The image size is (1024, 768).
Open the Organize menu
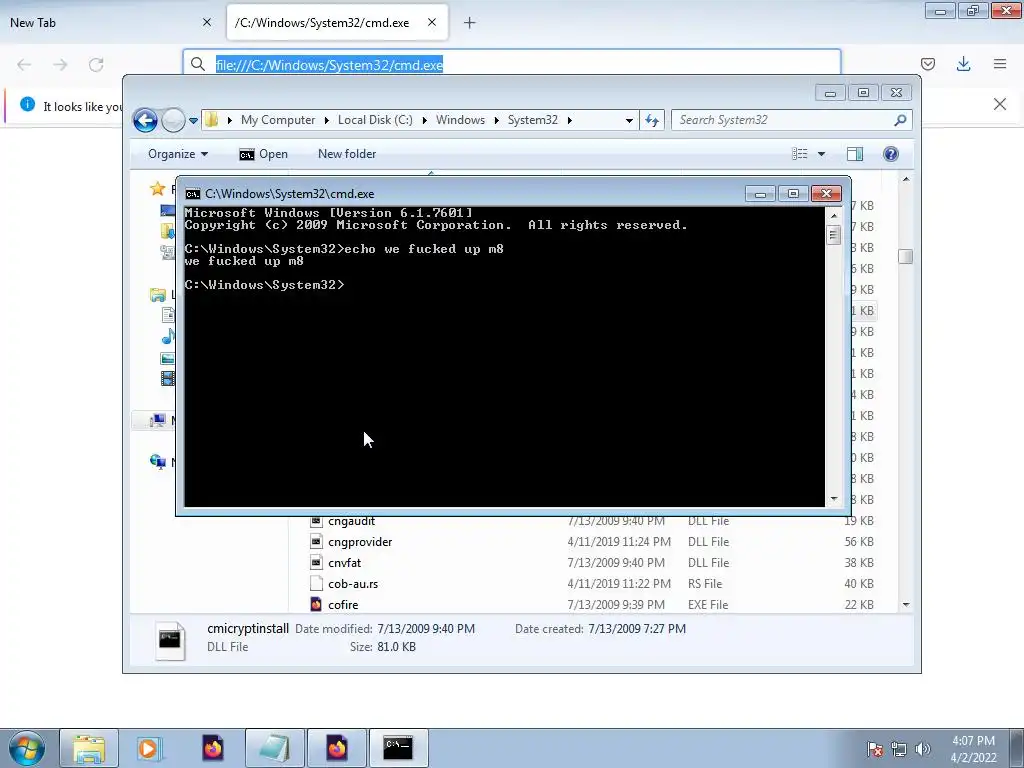pyautogui.click(x=178, y=154)
